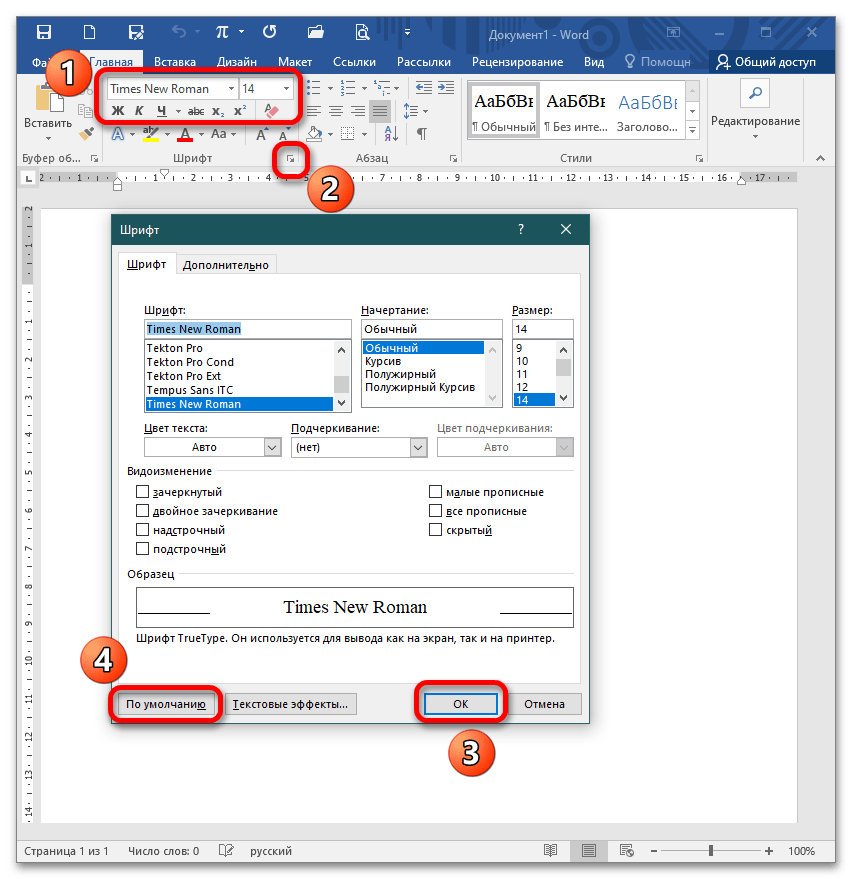Check the малые прописные option

(435, 492)
